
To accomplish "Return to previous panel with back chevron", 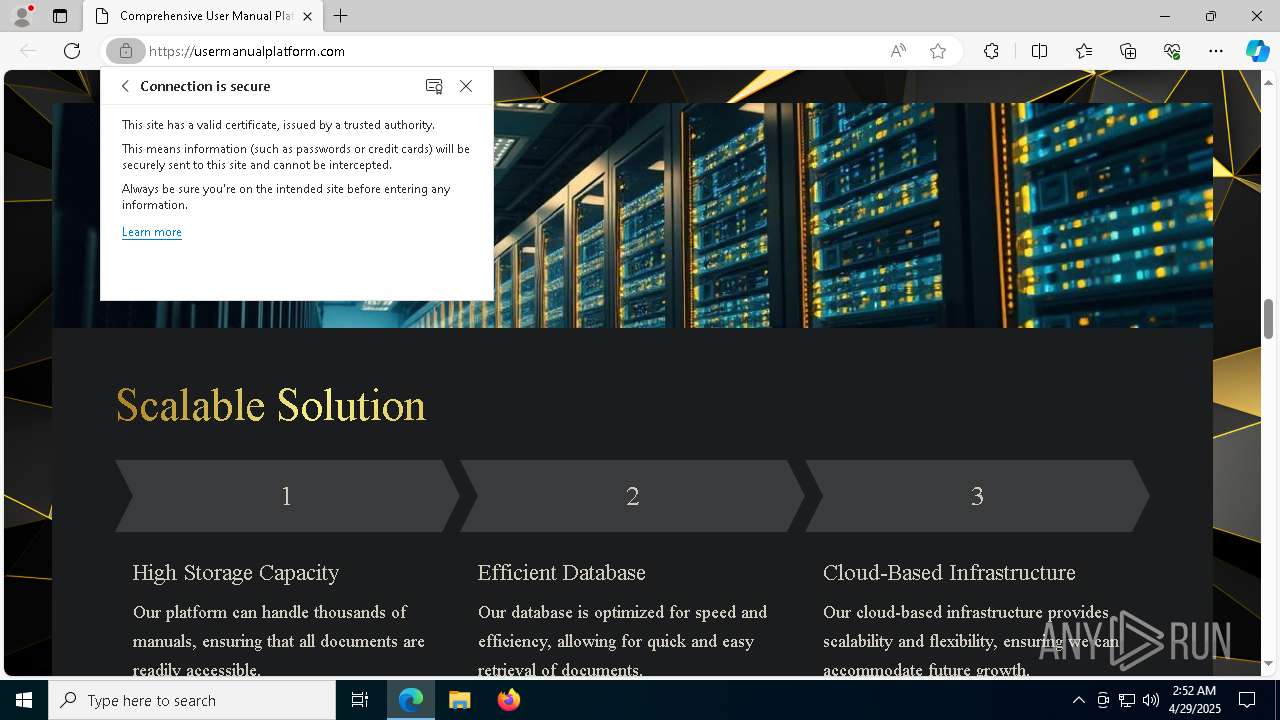I will tap(125, 86).
